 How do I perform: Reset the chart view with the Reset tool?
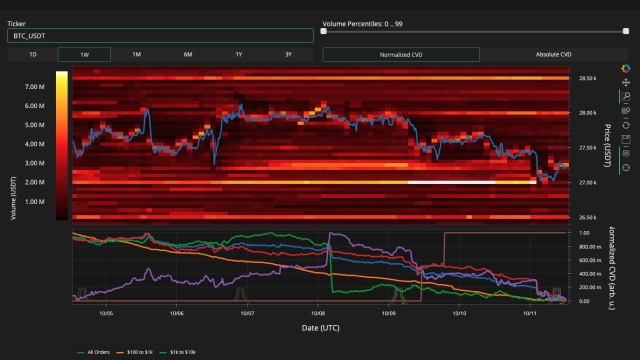coord(626,125)
